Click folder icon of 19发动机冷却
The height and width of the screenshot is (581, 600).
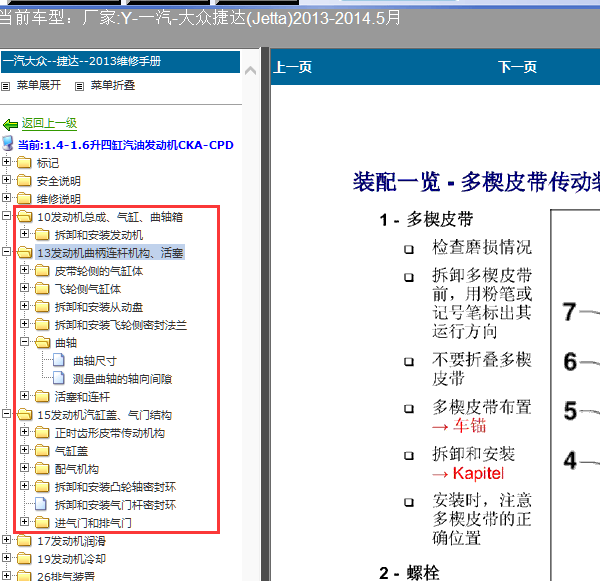click(x=24, y=558)
